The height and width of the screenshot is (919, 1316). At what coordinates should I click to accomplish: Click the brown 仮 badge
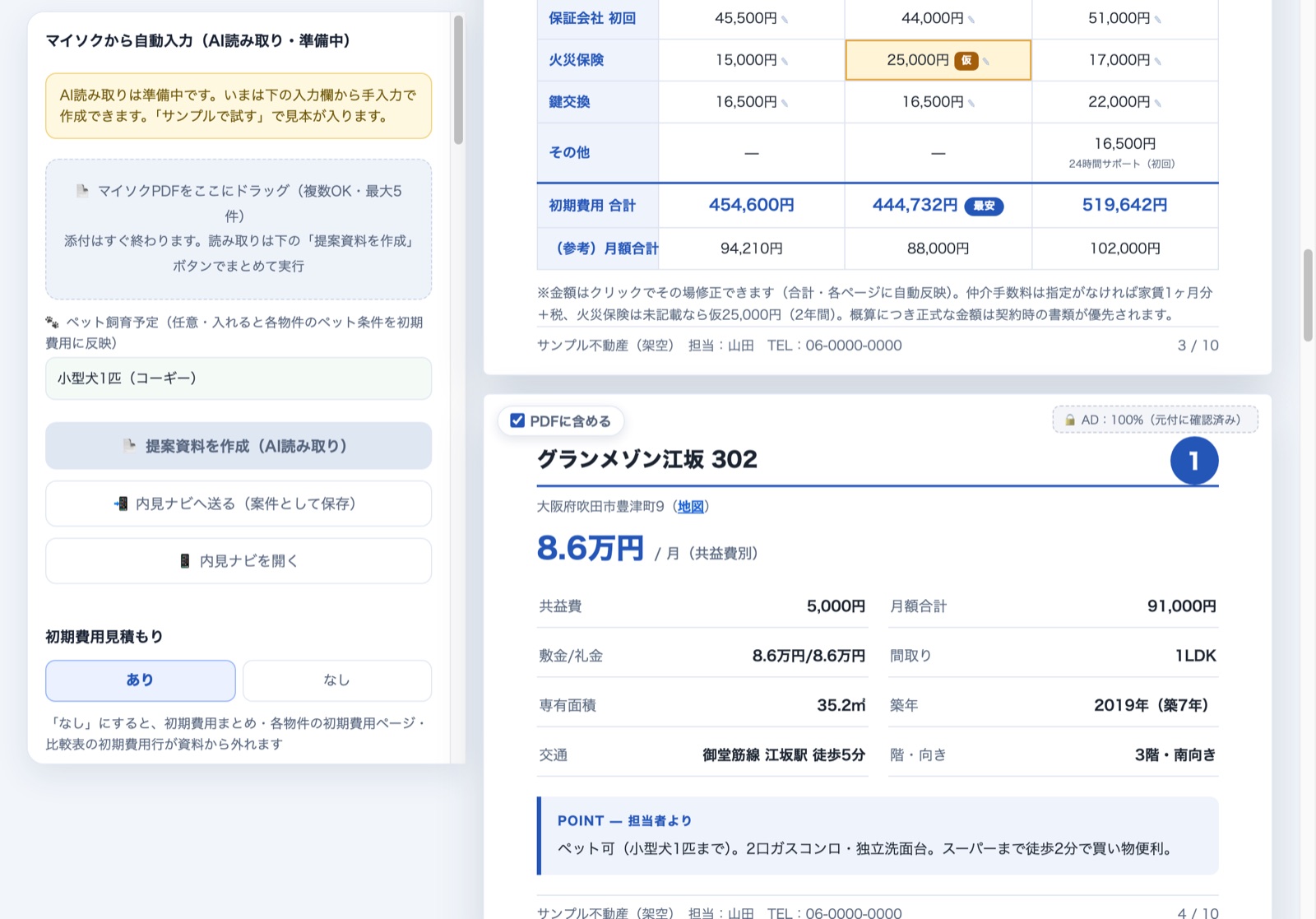[x=966, y=60]
